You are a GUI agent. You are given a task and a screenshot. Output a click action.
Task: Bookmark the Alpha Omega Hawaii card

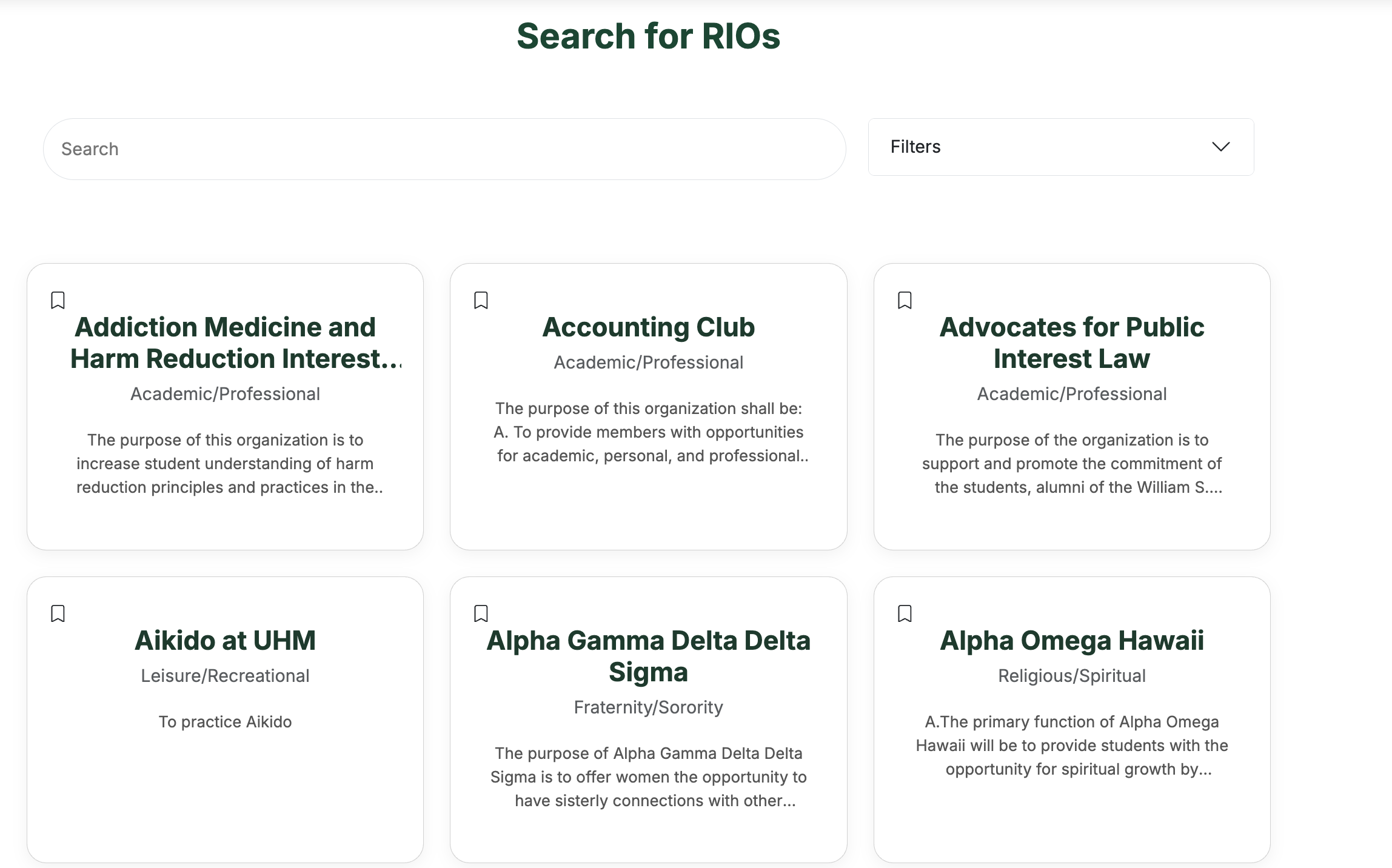pos(905,613)
